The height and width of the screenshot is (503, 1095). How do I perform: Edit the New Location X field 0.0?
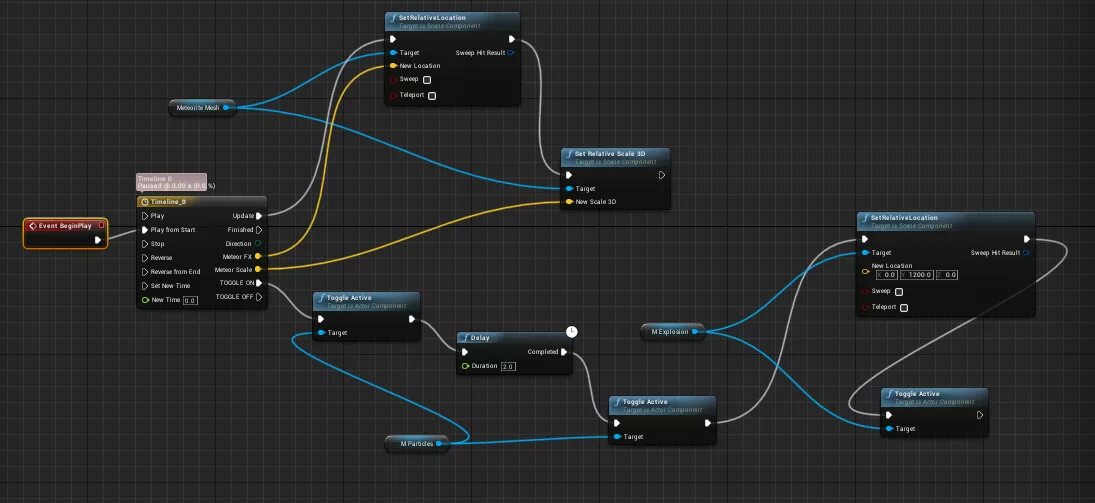point(887,275)
